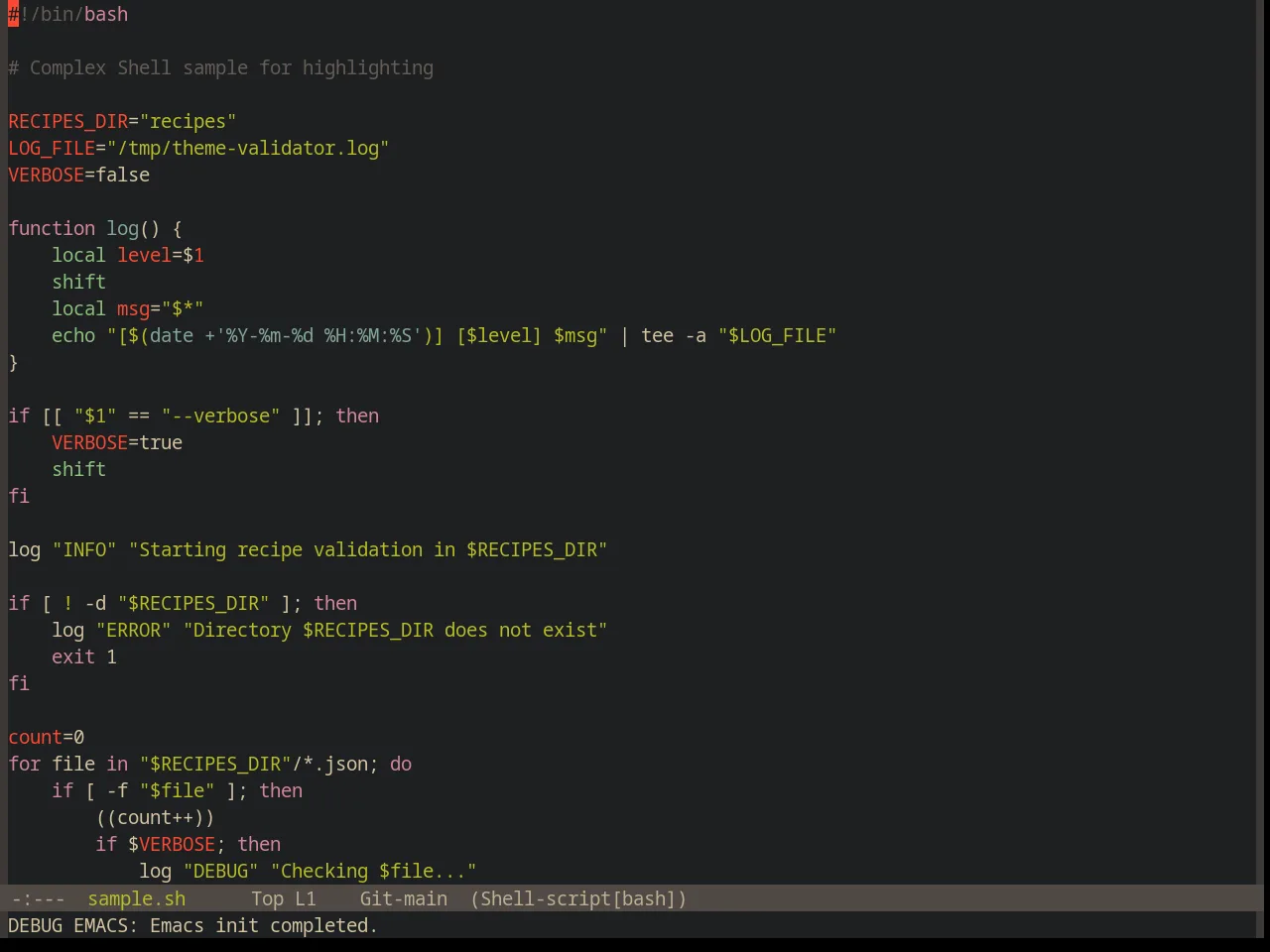1270x952 pixels.
Task: Click 'Directory $RECIPES_DIR does not exist' string
Action: (x=395, y=630)
